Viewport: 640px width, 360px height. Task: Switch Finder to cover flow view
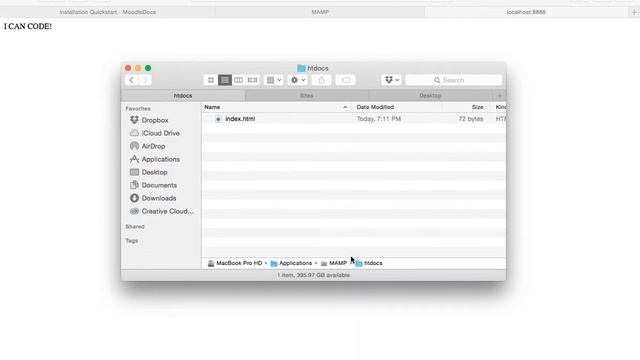pyautogui.click(x=253, y=80)
